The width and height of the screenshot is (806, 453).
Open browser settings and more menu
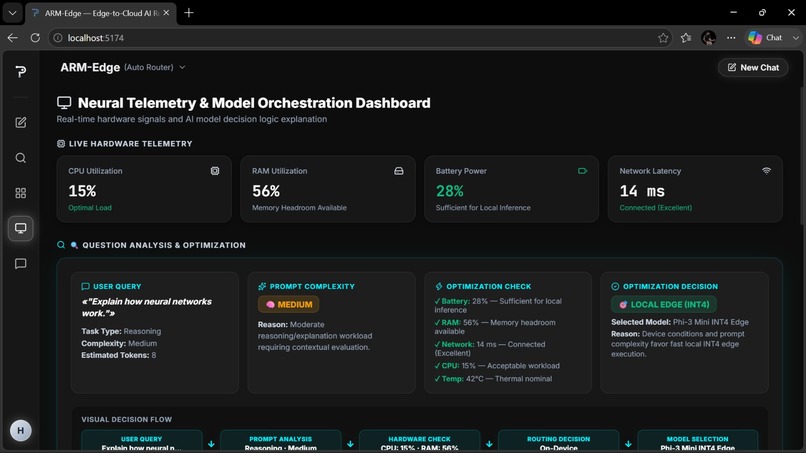point(731,38)
